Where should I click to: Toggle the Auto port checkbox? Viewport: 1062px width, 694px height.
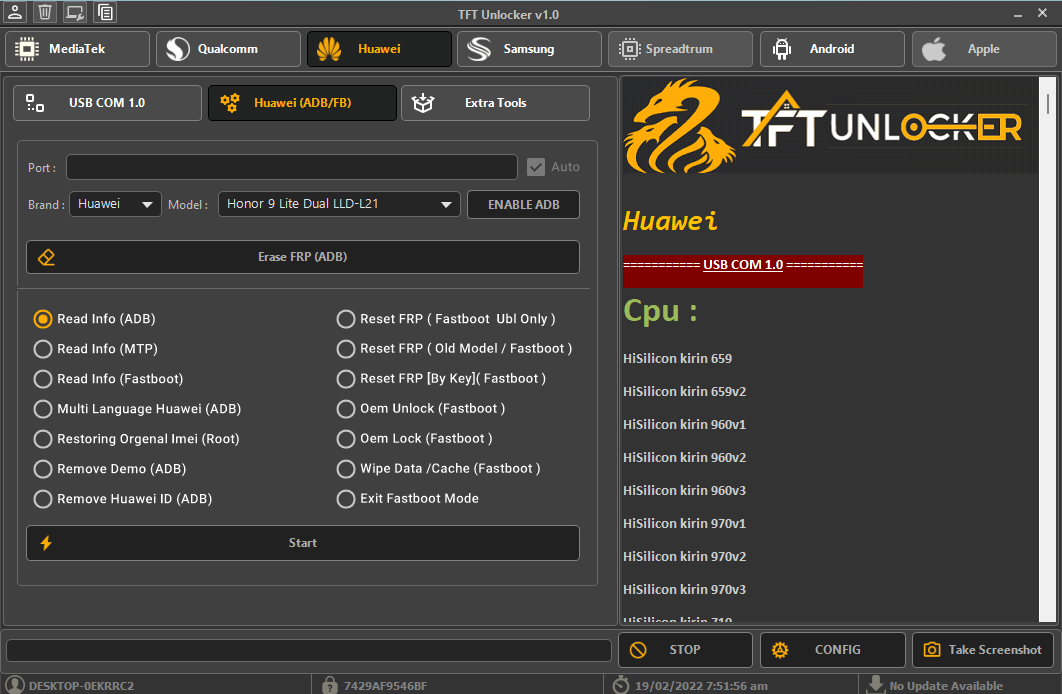pos(536,167)
